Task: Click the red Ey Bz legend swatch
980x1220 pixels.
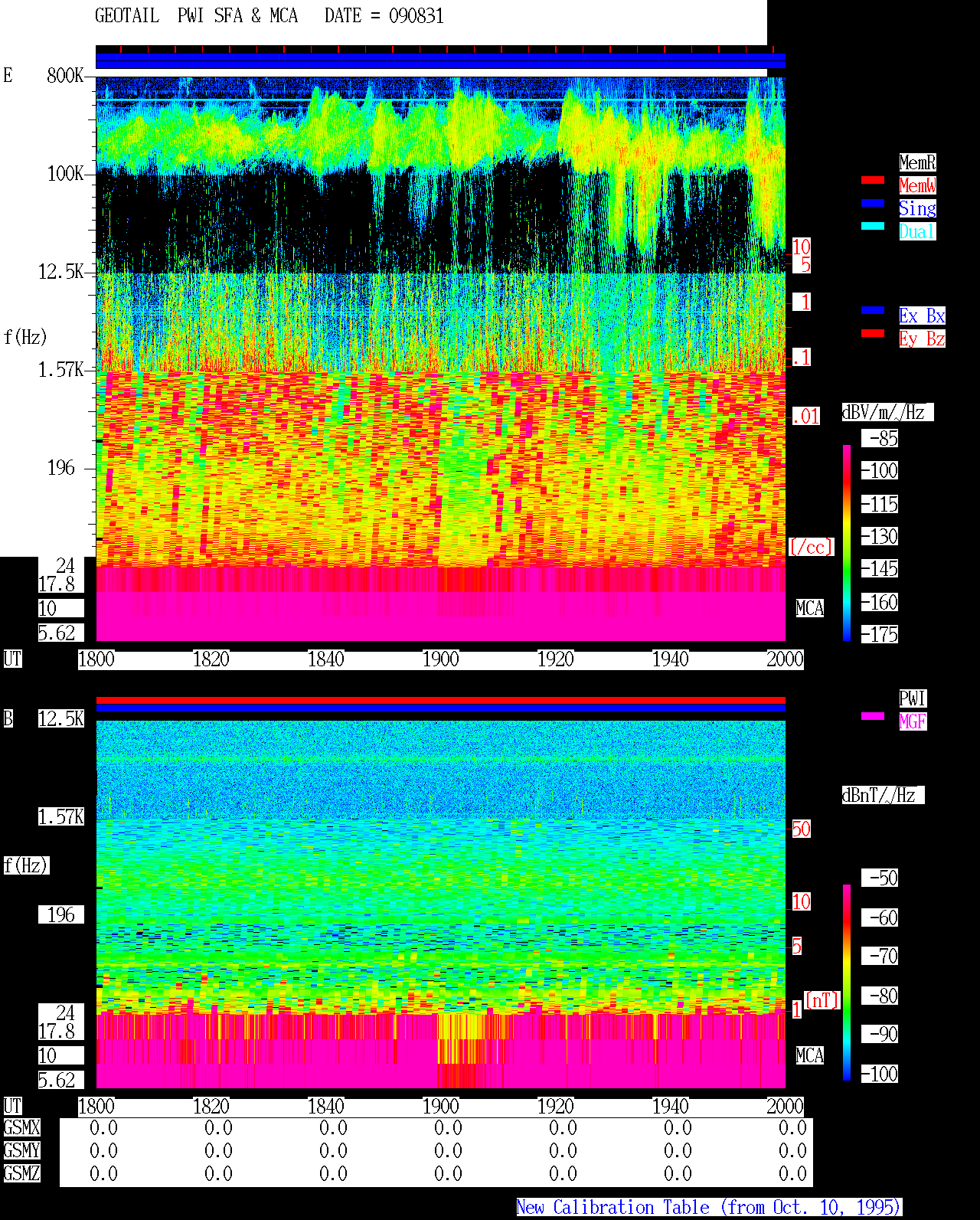Action: coord(873,333)
